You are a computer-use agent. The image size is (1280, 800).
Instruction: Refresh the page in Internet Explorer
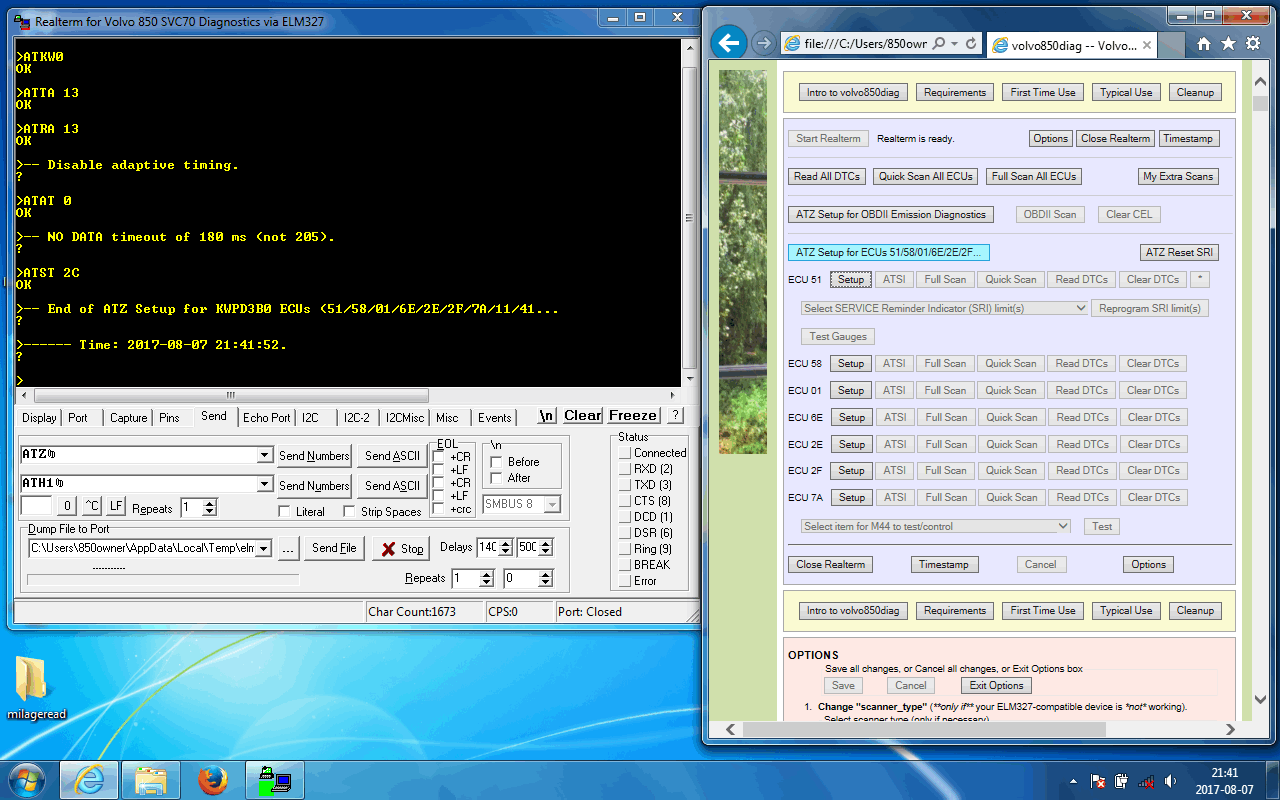point(970,44)
